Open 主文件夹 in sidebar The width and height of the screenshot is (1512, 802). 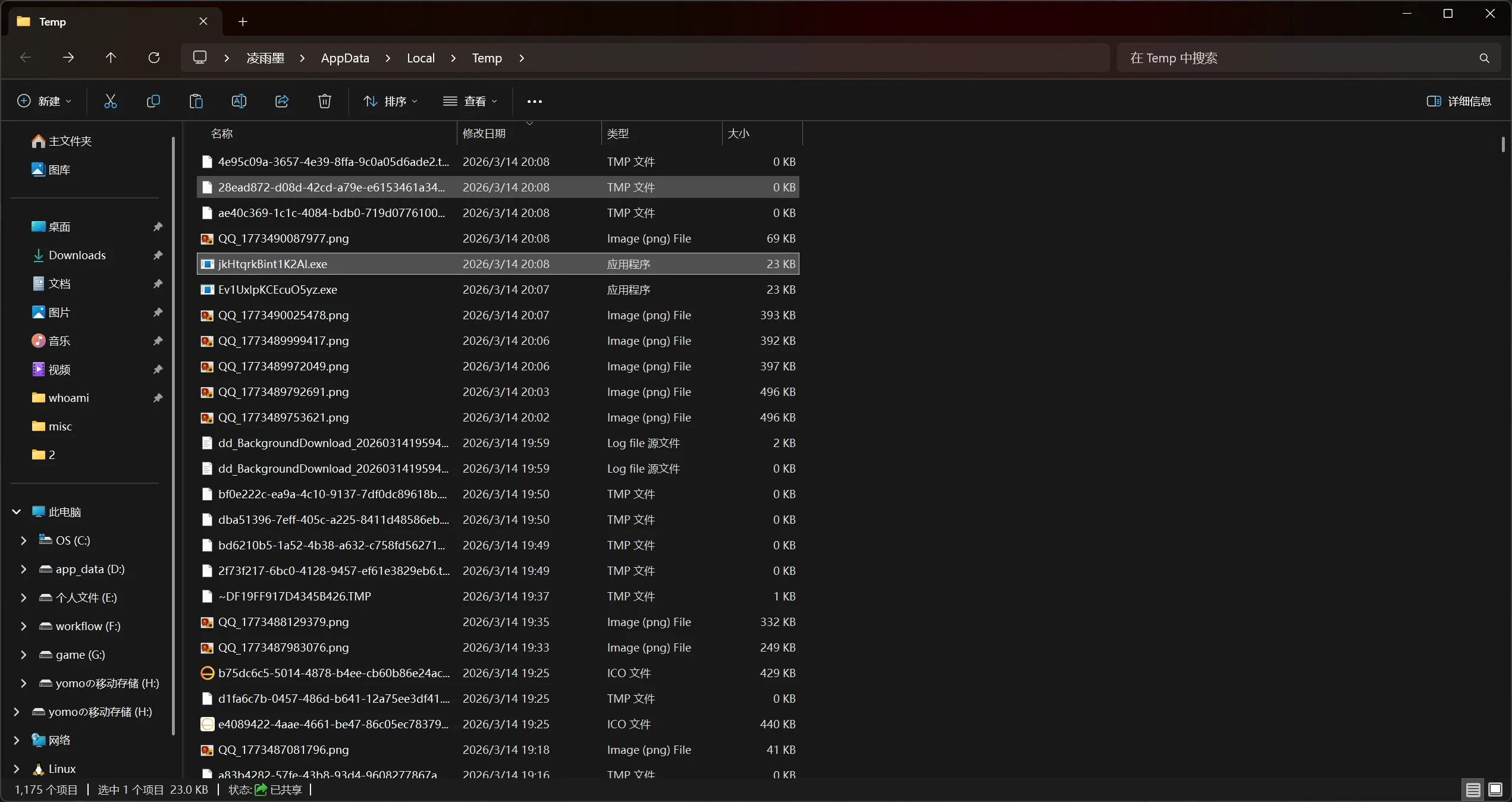pyautogui.click(x=70, y=141)
